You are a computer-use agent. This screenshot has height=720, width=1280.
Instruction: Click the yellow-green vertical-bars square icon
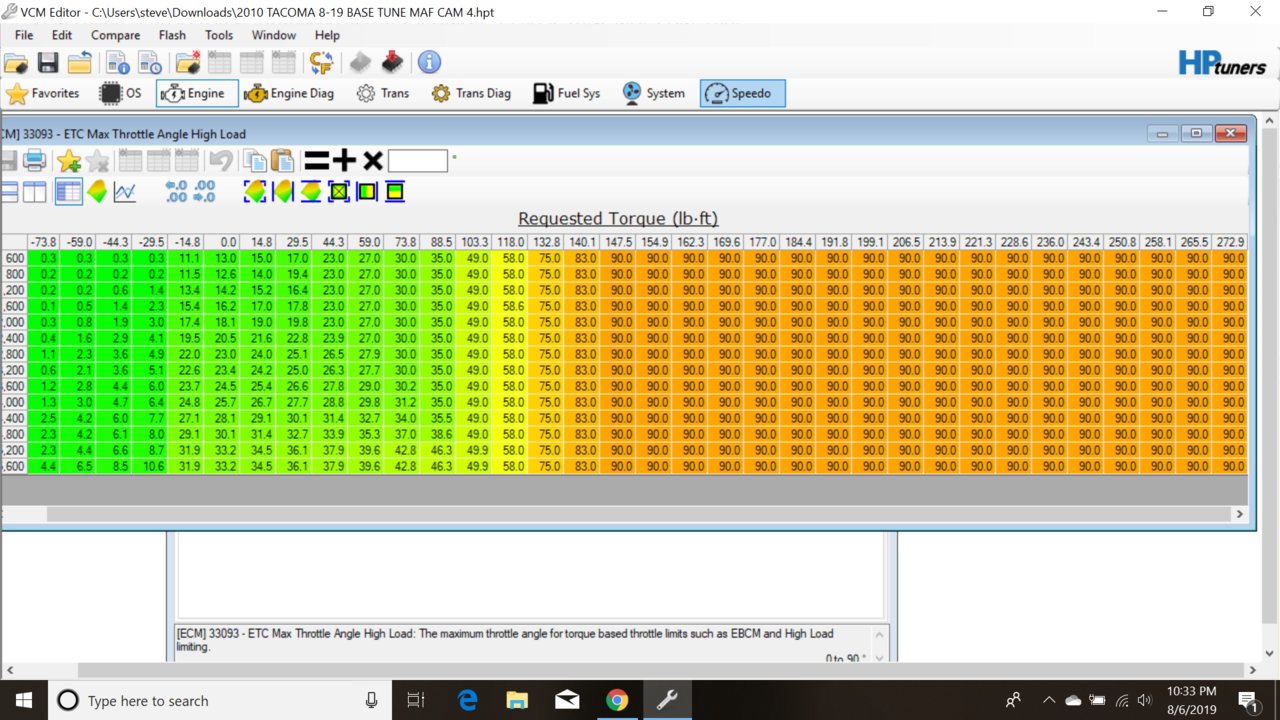(x=367, y=191)
